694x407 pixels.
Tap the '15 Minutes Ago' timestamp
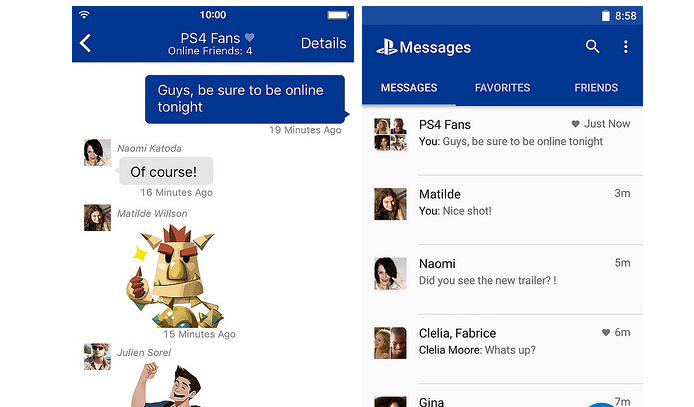click(x=199, y=334)
